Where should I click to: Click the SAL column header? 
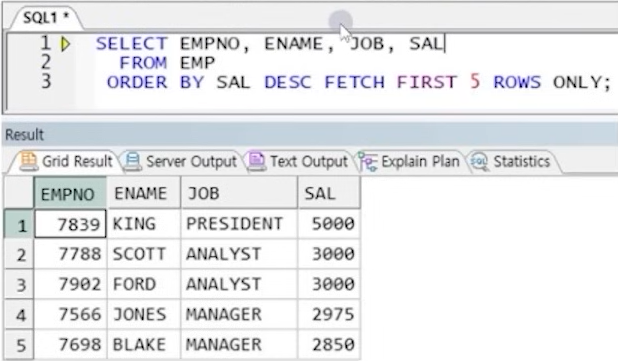click(x=329, y=193)
